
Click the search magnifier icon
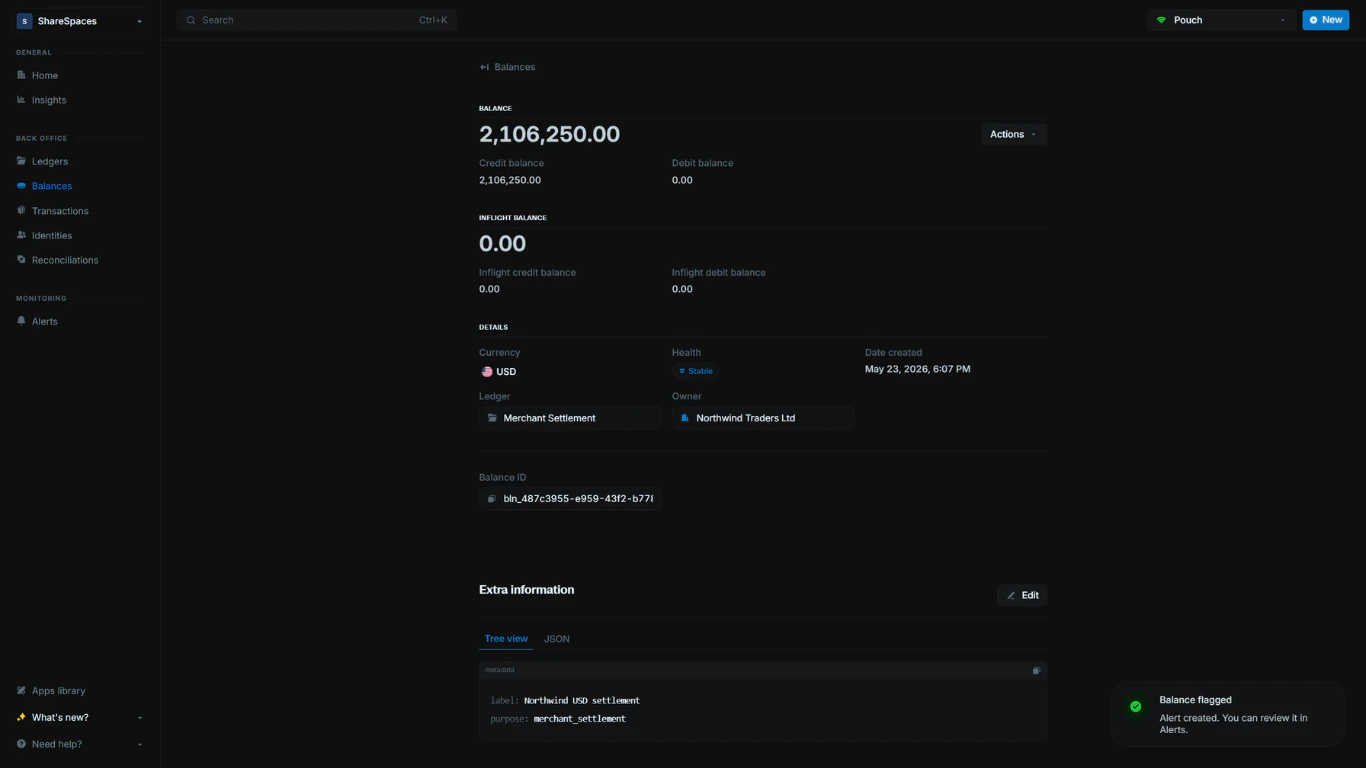pyautogui.click(x=191, y=20)
